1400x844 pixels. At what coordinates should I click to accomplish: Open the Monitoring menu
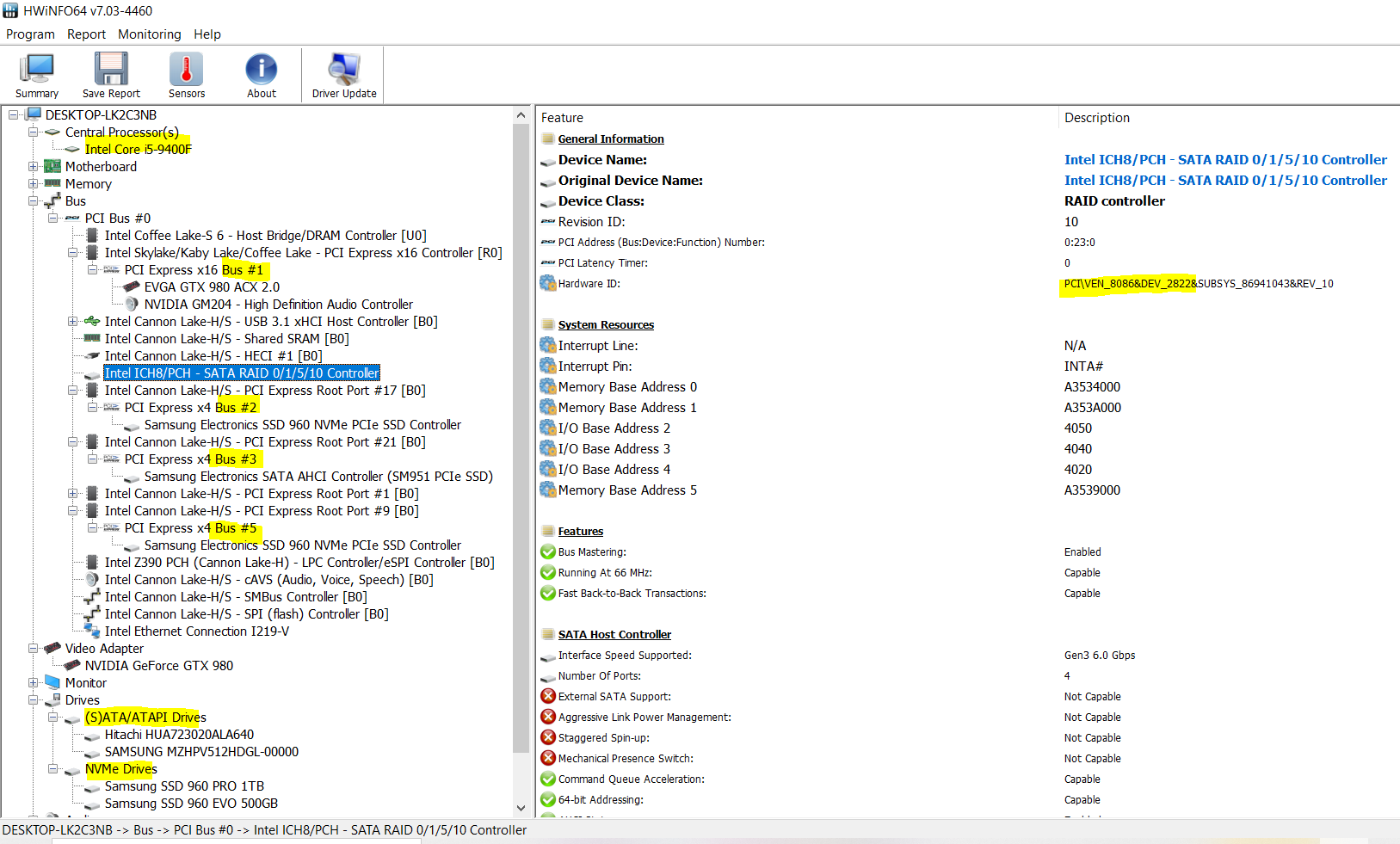150,34
